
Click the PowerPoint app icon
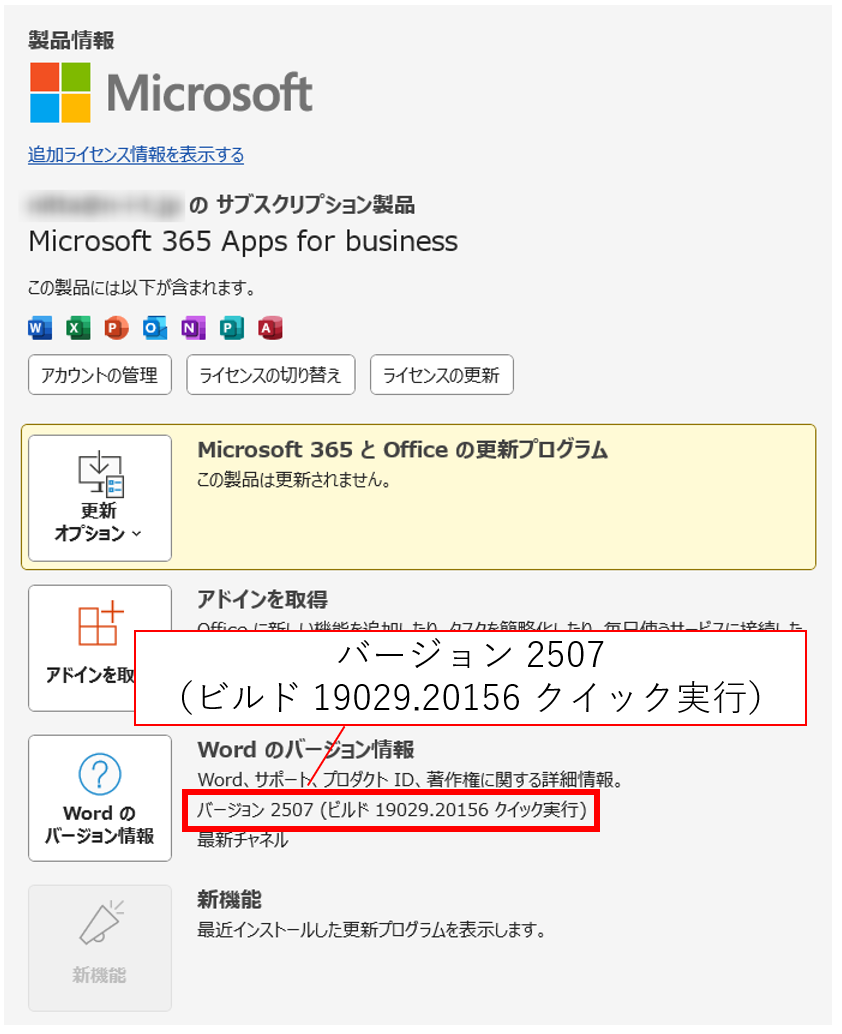(116, 327)
